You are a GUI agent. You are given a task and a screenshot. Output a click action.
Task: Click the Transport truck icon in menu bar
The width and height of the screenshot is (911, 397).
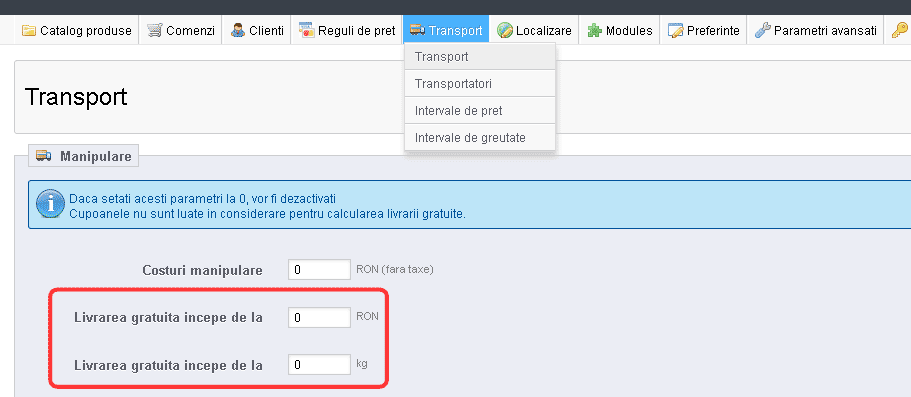[417, 30]
